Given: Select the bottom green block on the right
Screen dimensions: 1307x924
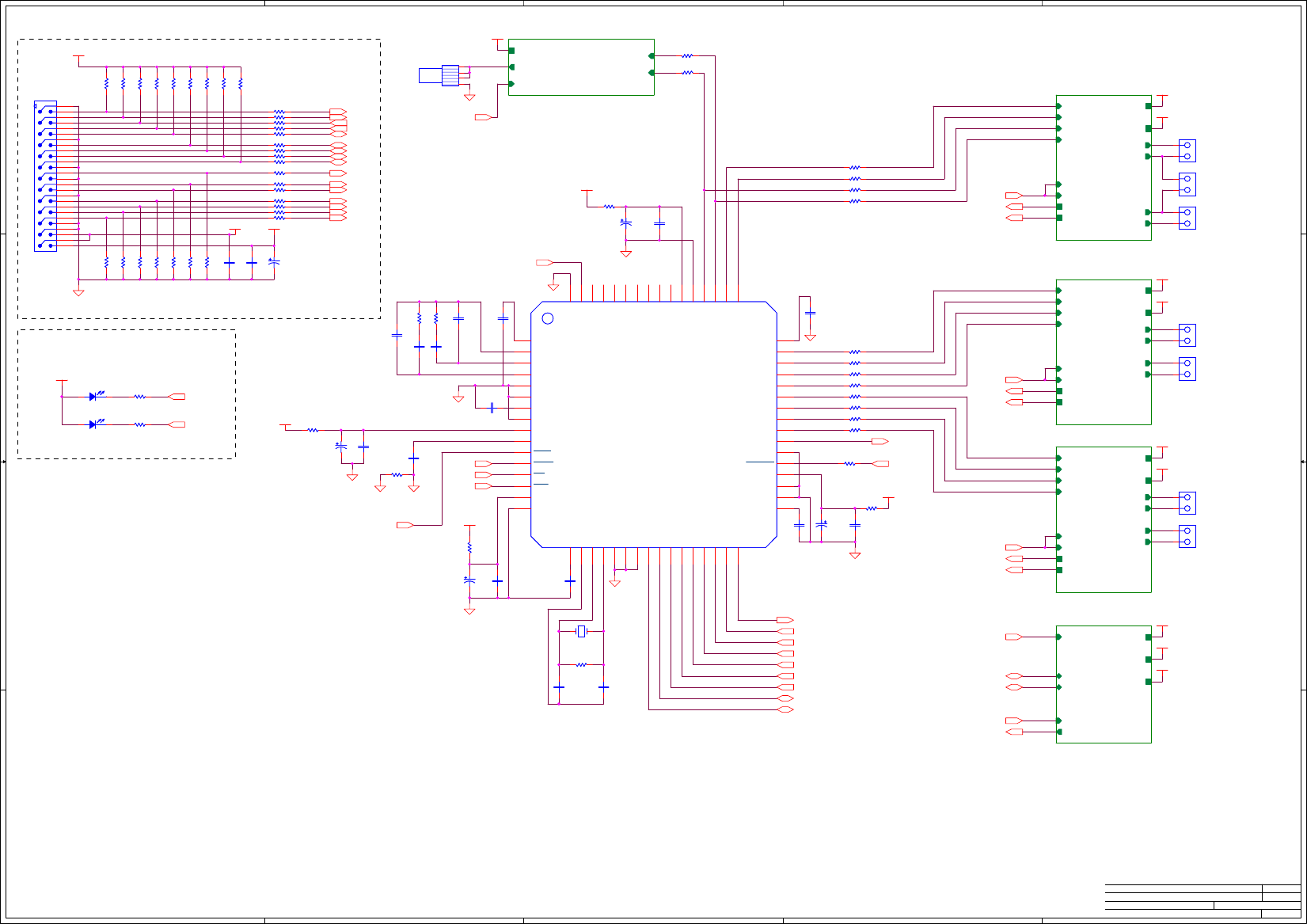Looking at the screenshot, I should (1104, 684).
